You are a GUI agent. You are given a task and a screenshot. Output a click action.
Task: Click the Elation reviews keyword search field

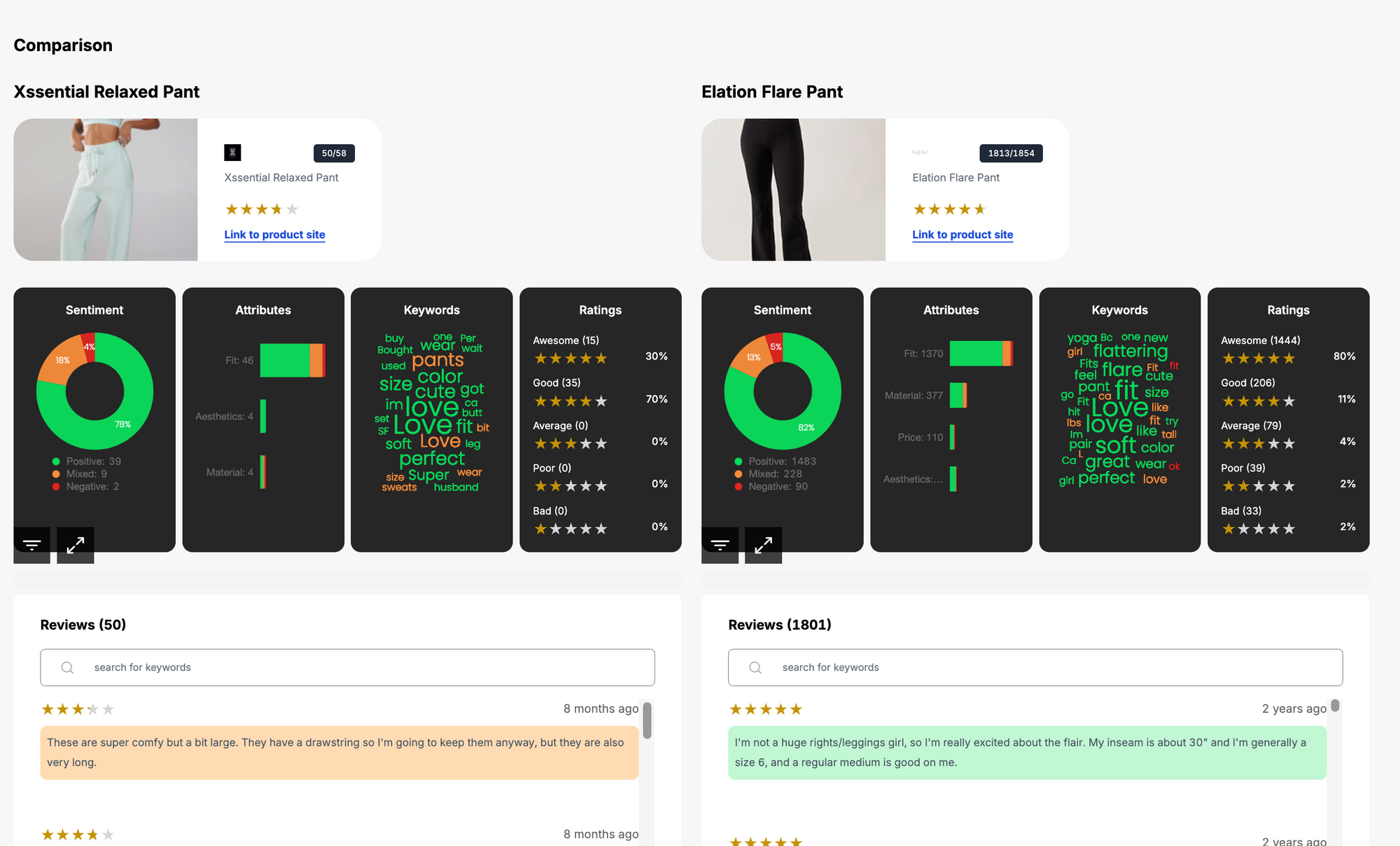(1035, 667)
